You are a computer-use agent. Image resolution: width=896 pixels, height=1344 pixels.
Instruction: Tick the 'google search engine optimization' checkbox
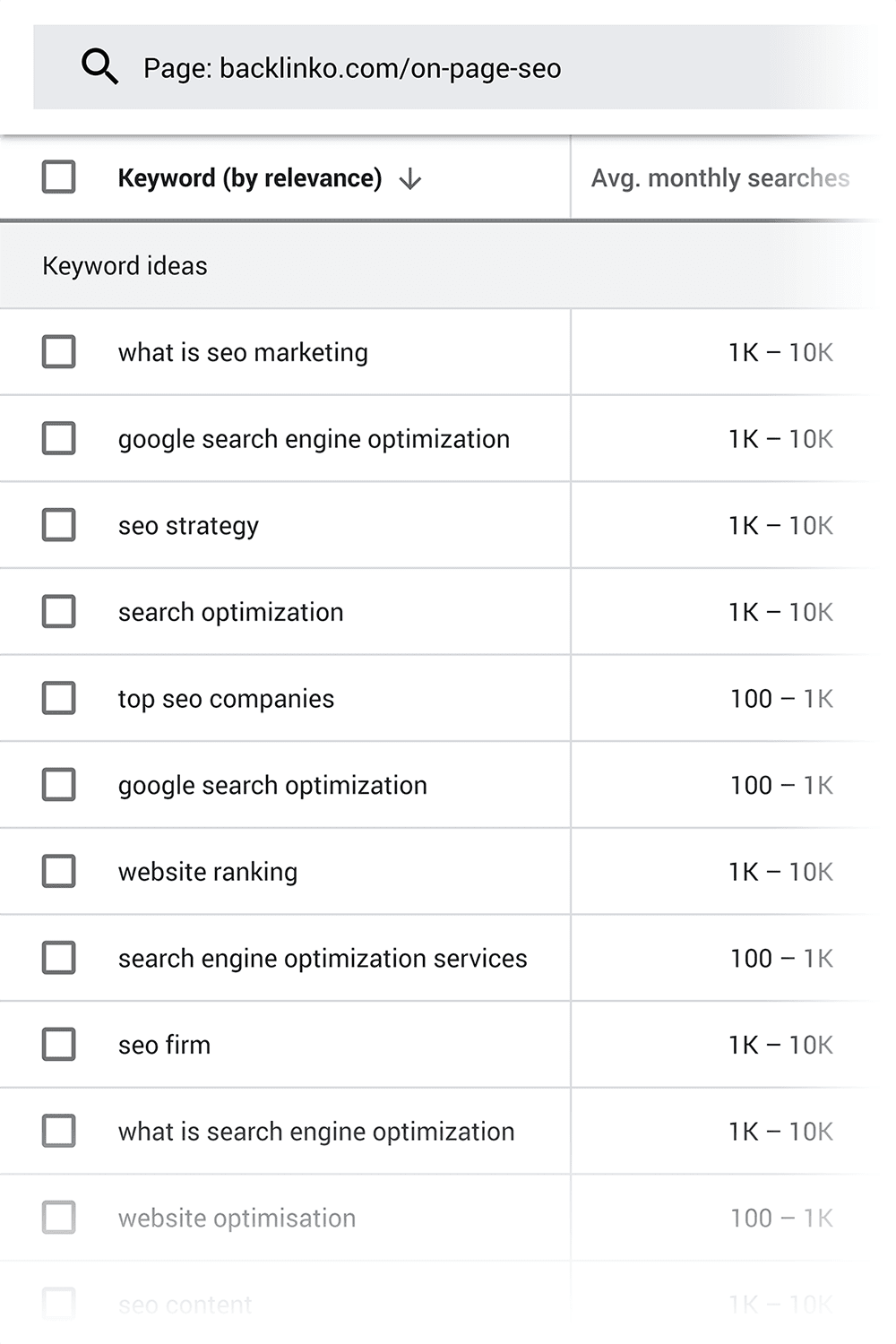(59, 439)
